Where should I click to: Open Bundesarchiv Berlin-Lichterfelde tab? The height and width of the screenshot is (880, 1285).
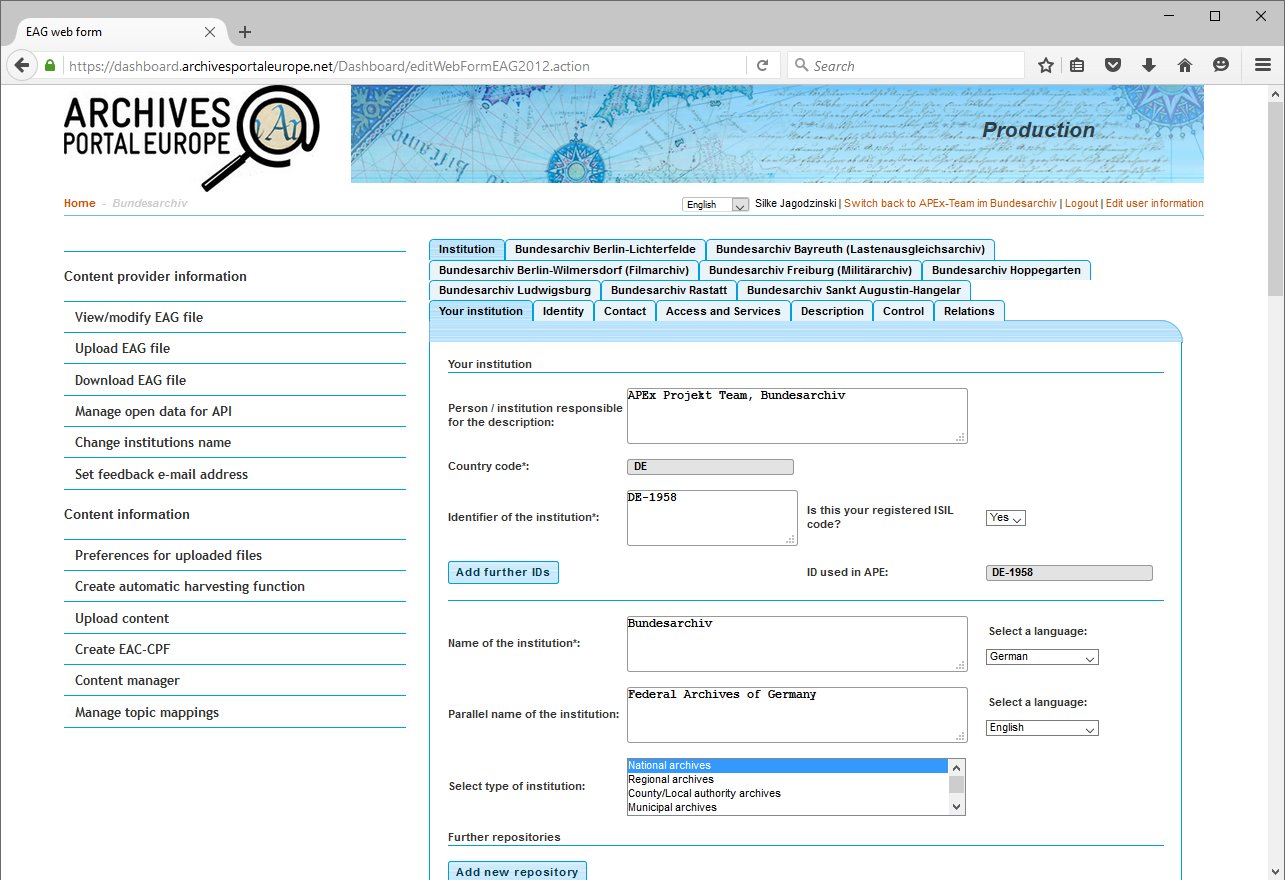(605, 250)
